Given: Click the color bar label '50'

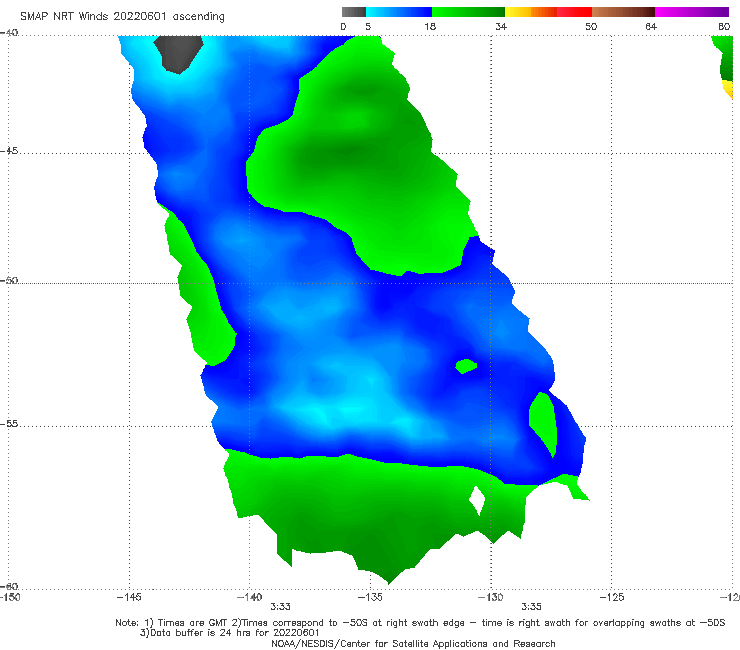Looking at the screenshot, I should (x=591, y=27).
